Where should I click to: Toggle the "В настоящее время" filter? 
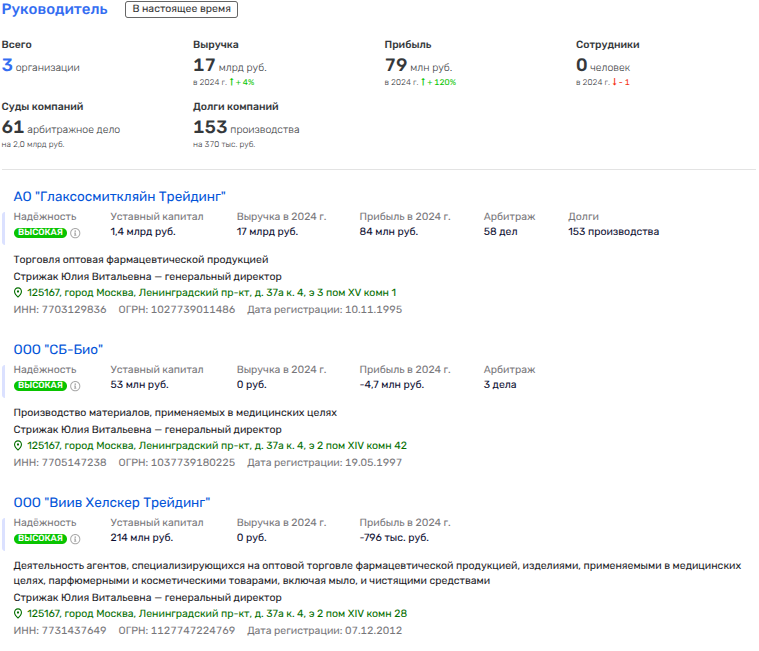181,10
